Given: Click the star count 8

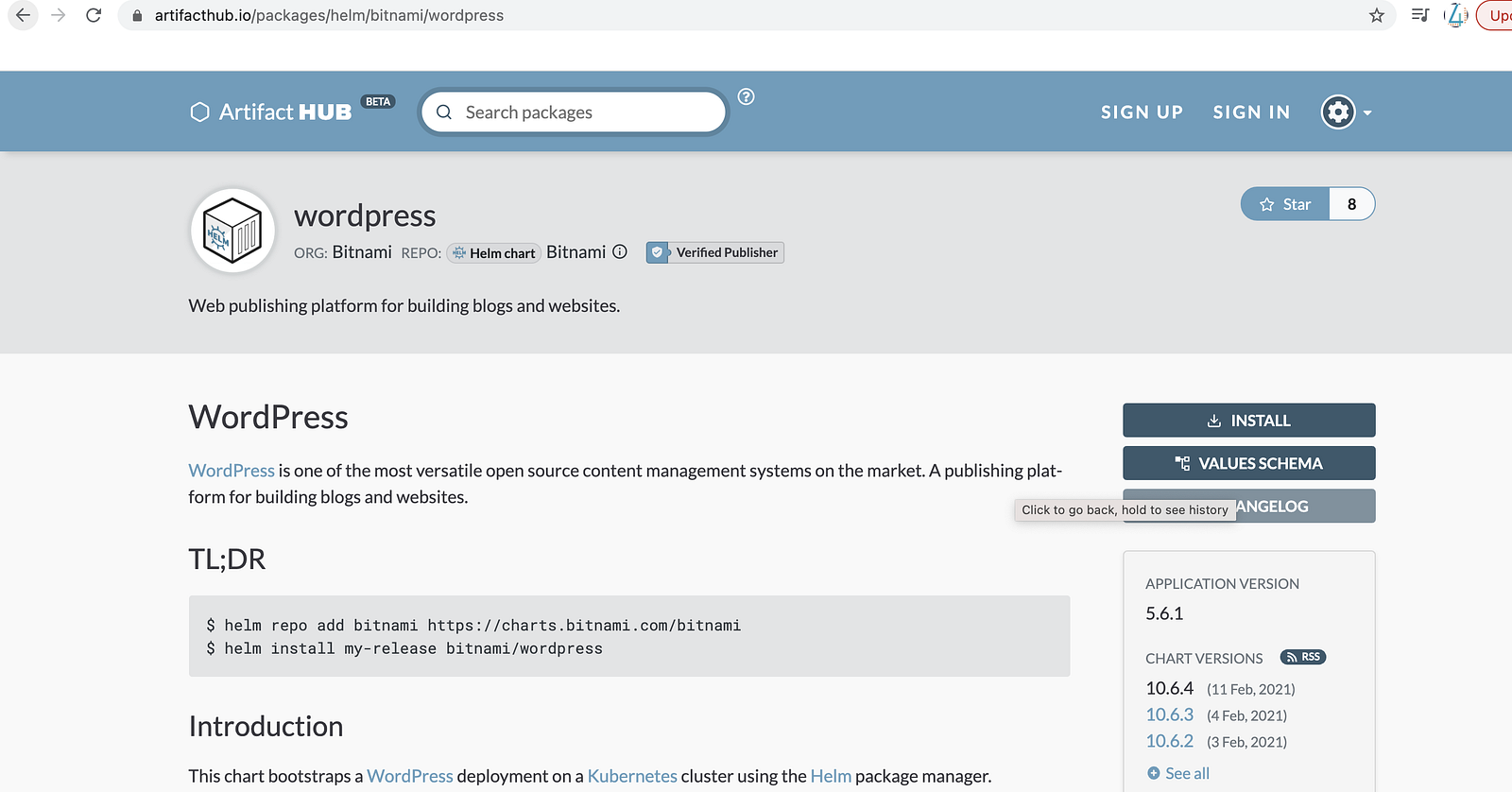Looking at the screenshot, I should pos(1351,204).
